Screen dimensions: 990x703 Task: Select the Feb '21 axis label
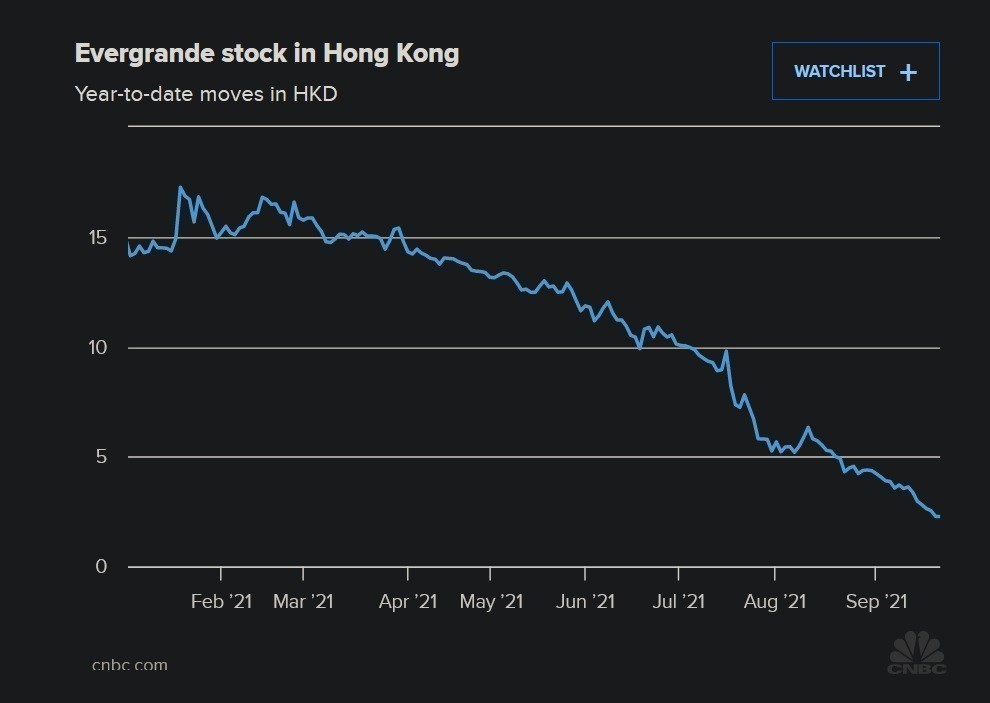[x=220, y=601]
